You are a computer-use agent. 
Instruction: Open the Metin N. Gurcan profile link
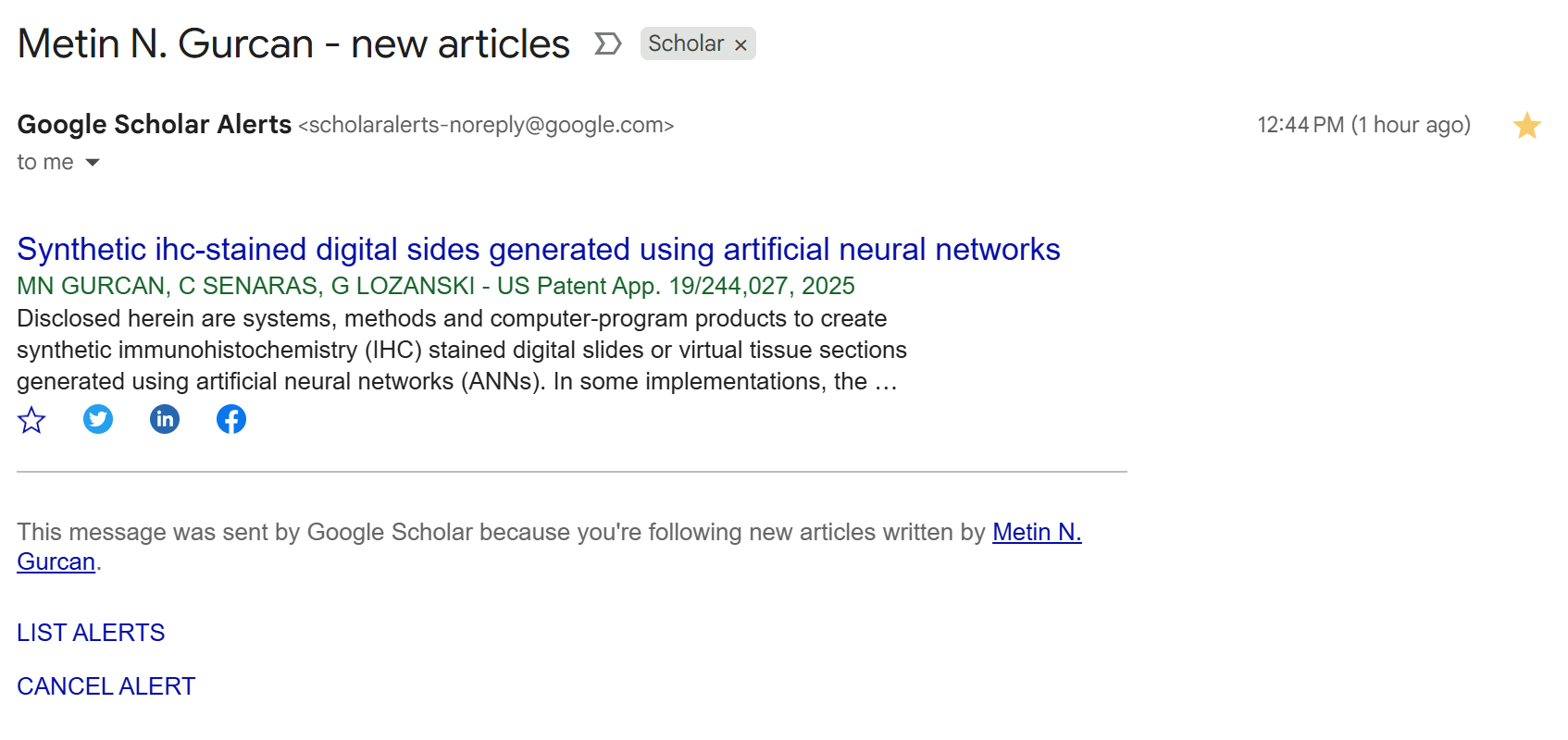coord(1036,532)
